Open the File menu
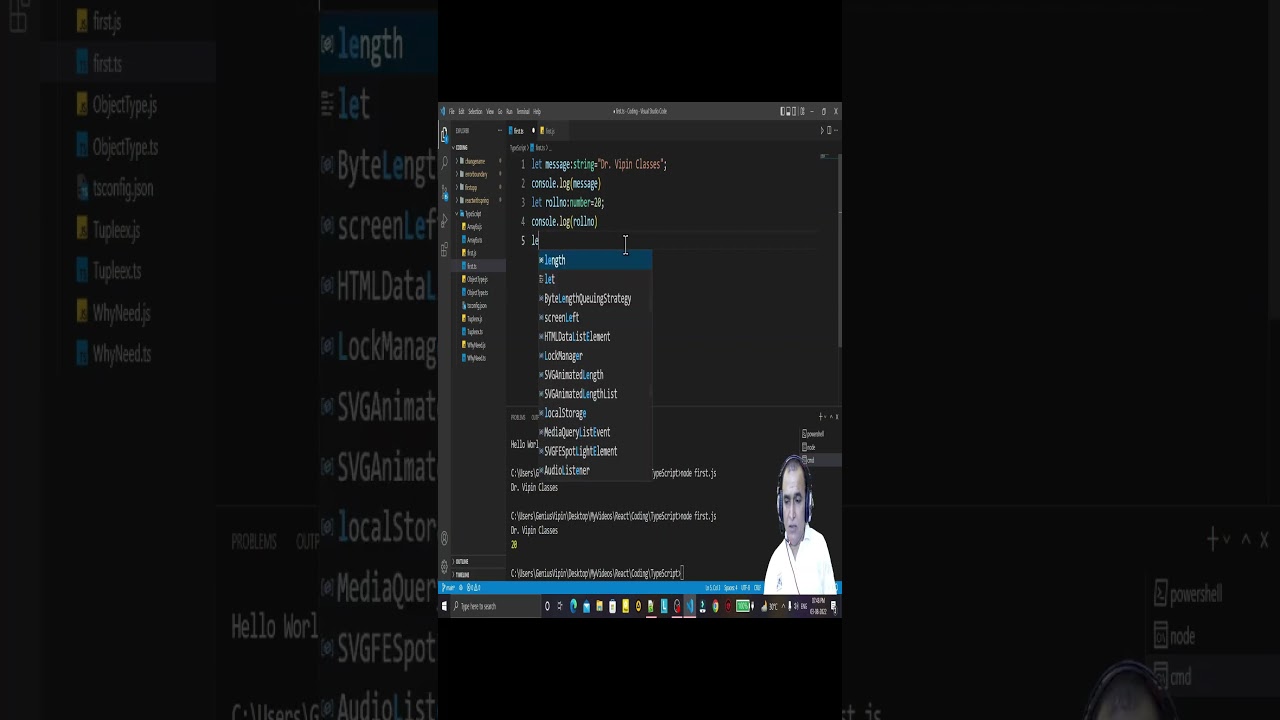 point(452,111)
